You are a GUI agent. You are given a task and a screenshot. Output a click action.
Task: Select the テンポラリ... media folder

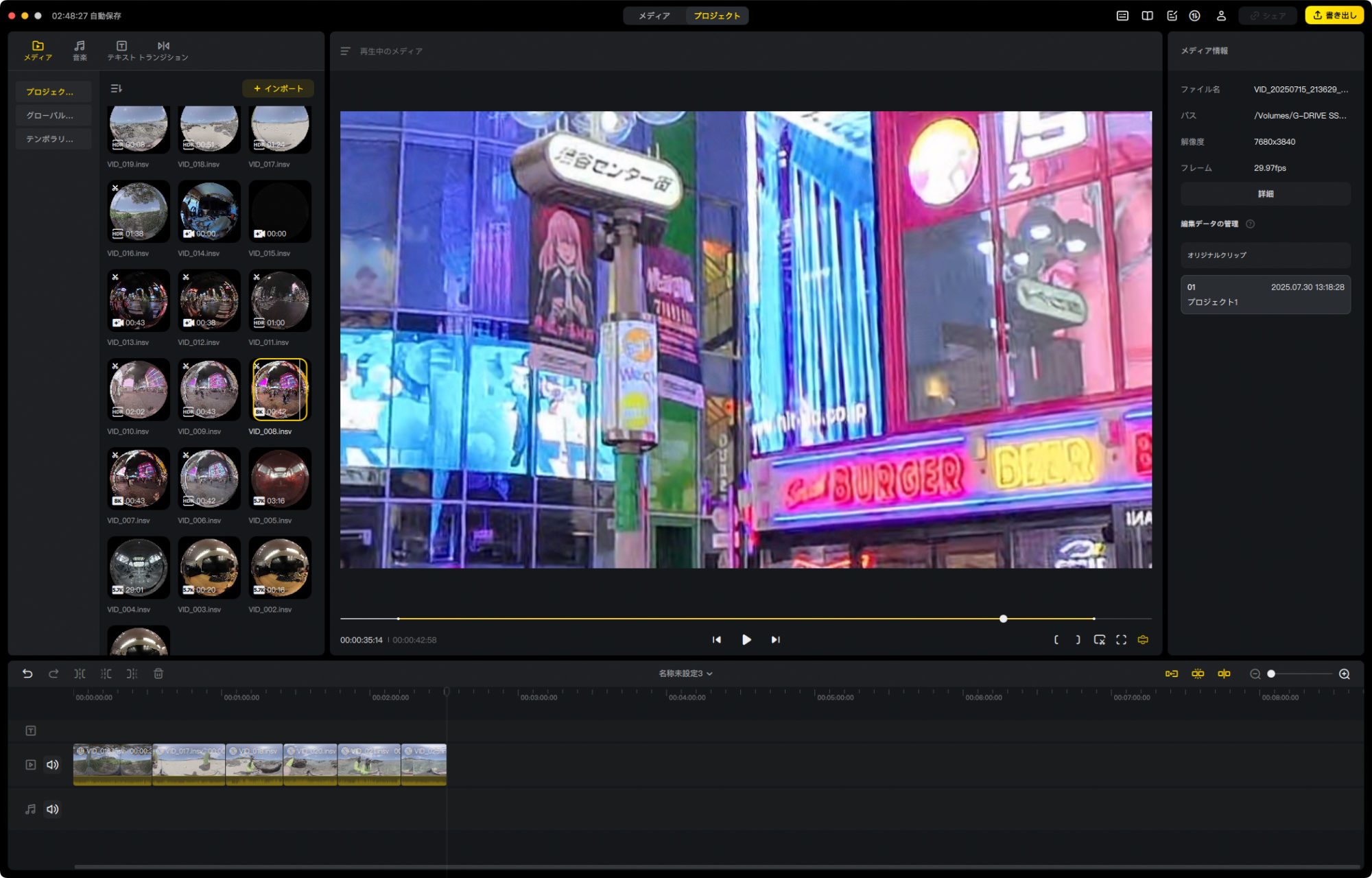click(54, 139)
